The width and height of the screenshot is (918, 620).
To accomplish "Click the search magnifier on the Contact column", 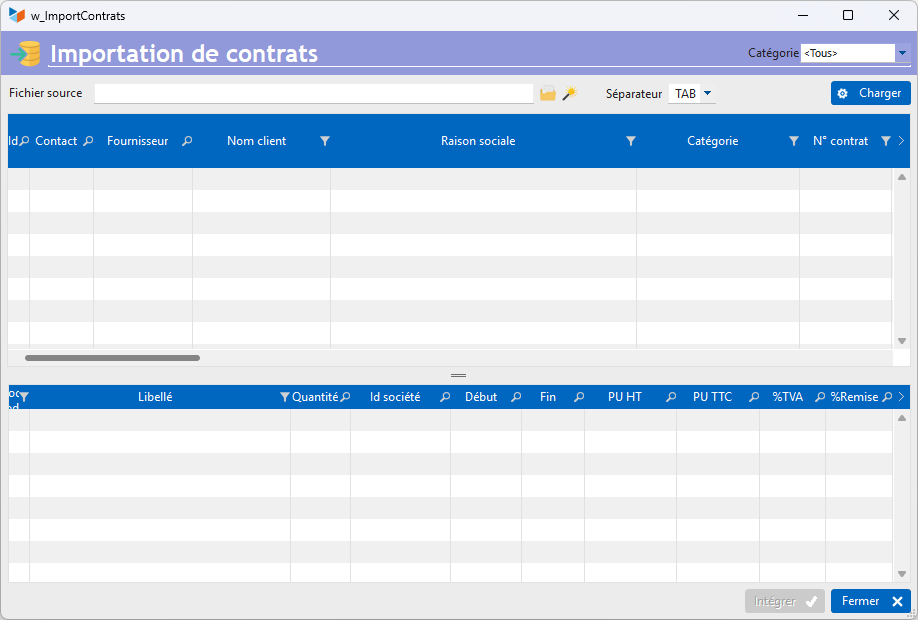I will [88, 141].
